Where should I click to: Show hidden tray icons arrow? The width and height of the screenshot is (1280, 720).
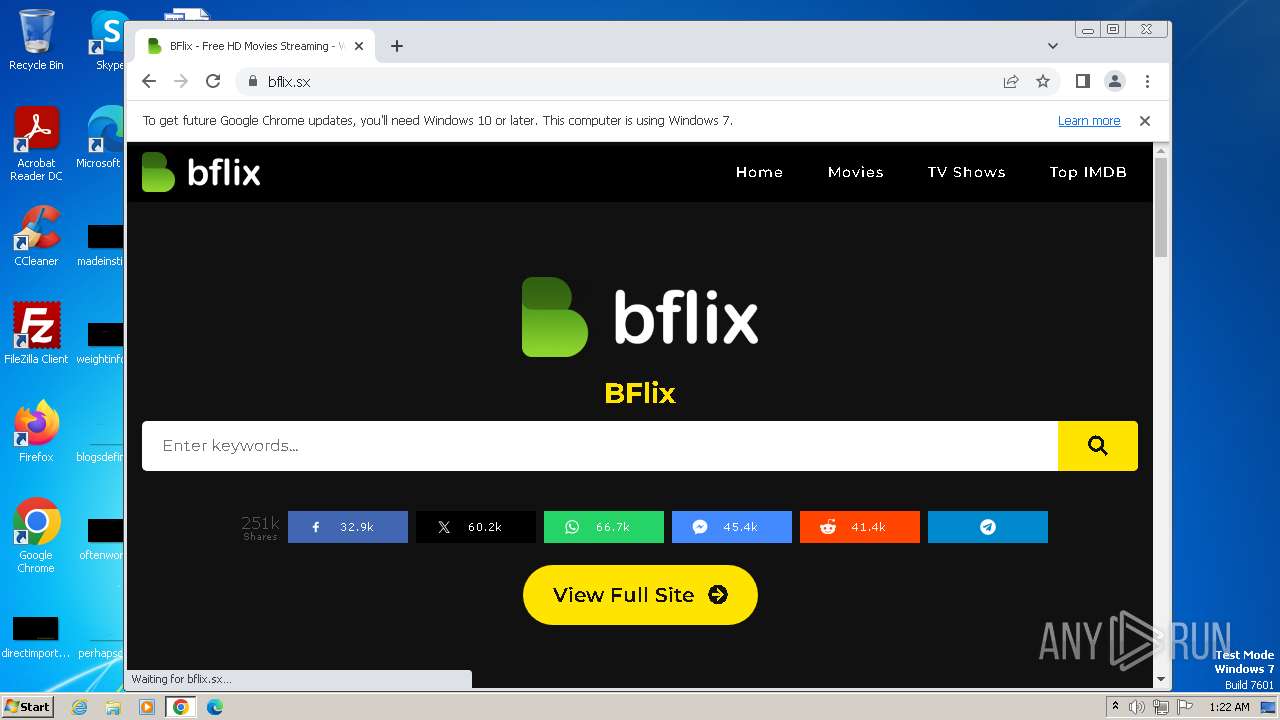pyautogui.click(x=1115, y=707)
